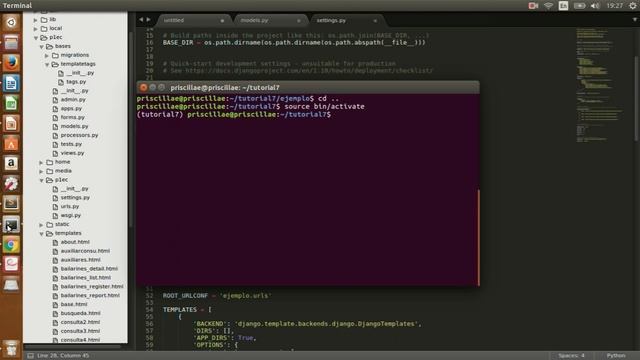This screenshot has width=640, height=360.
Task: Expand the migrations folder arrow
Action: tap(47, 55)
